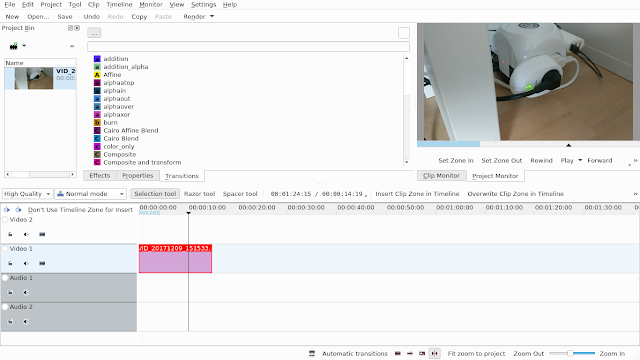Expand the monitor toolbar overflow chevron
The image size is (640, 360).
click(x=636, y=160)
